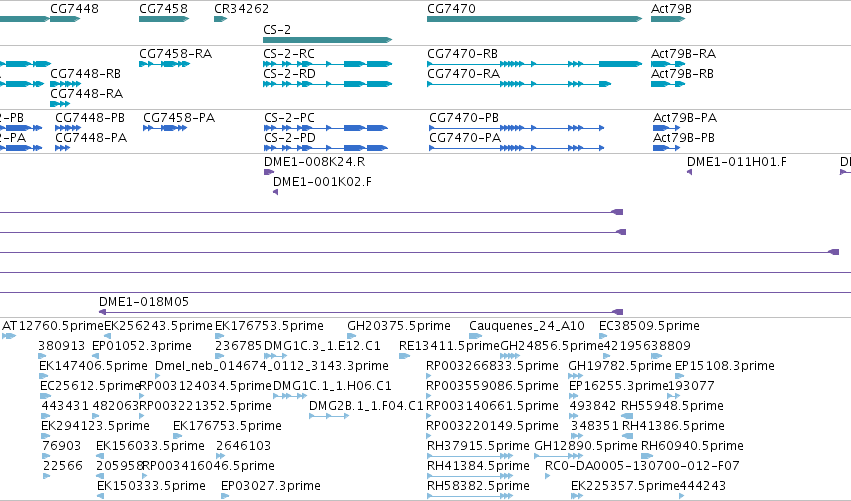
Task: Click the EK294123.5prime EST label
Action: click(x=96, y=426)
